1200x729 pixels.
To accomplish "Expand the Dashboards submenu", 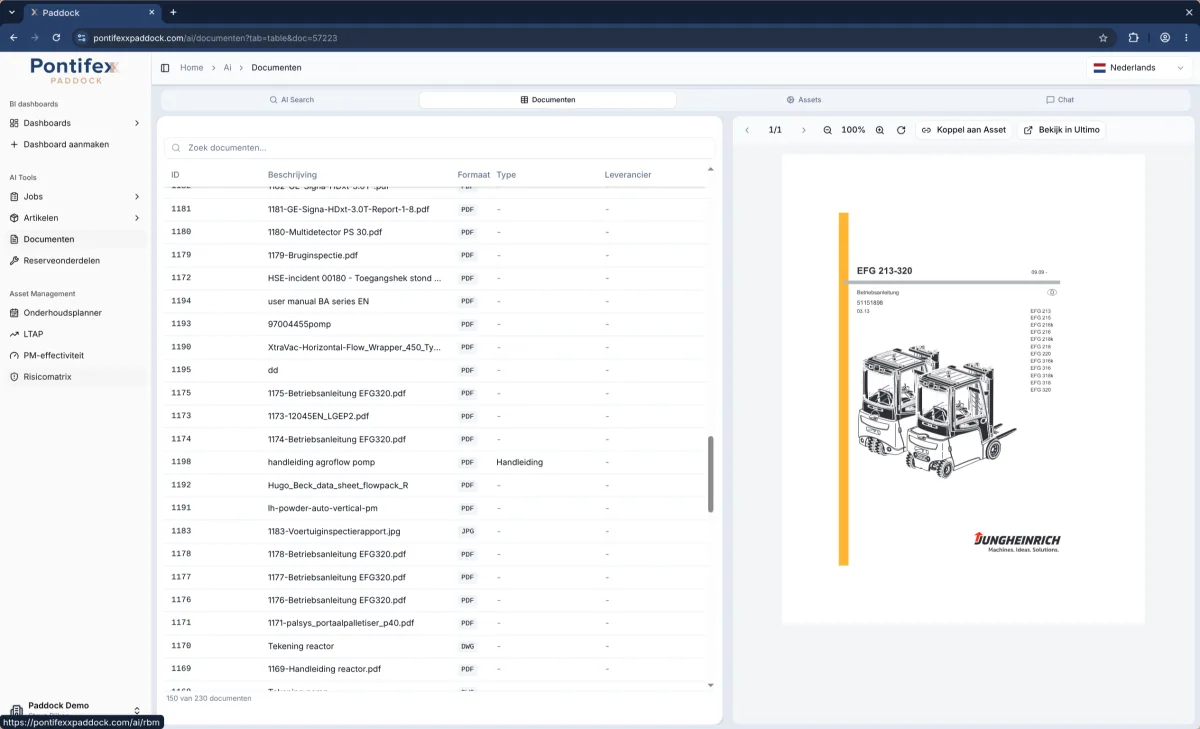I will click(x=137, y=123).
